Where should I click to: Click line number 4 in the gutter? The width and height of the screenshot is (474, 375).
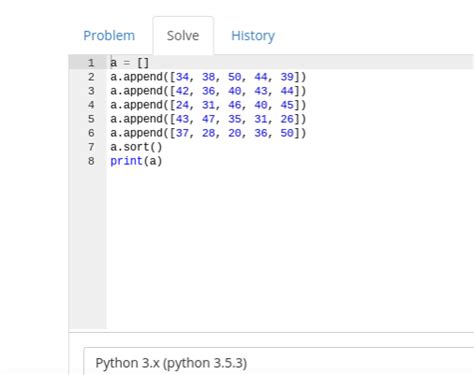tap(91, 105)
